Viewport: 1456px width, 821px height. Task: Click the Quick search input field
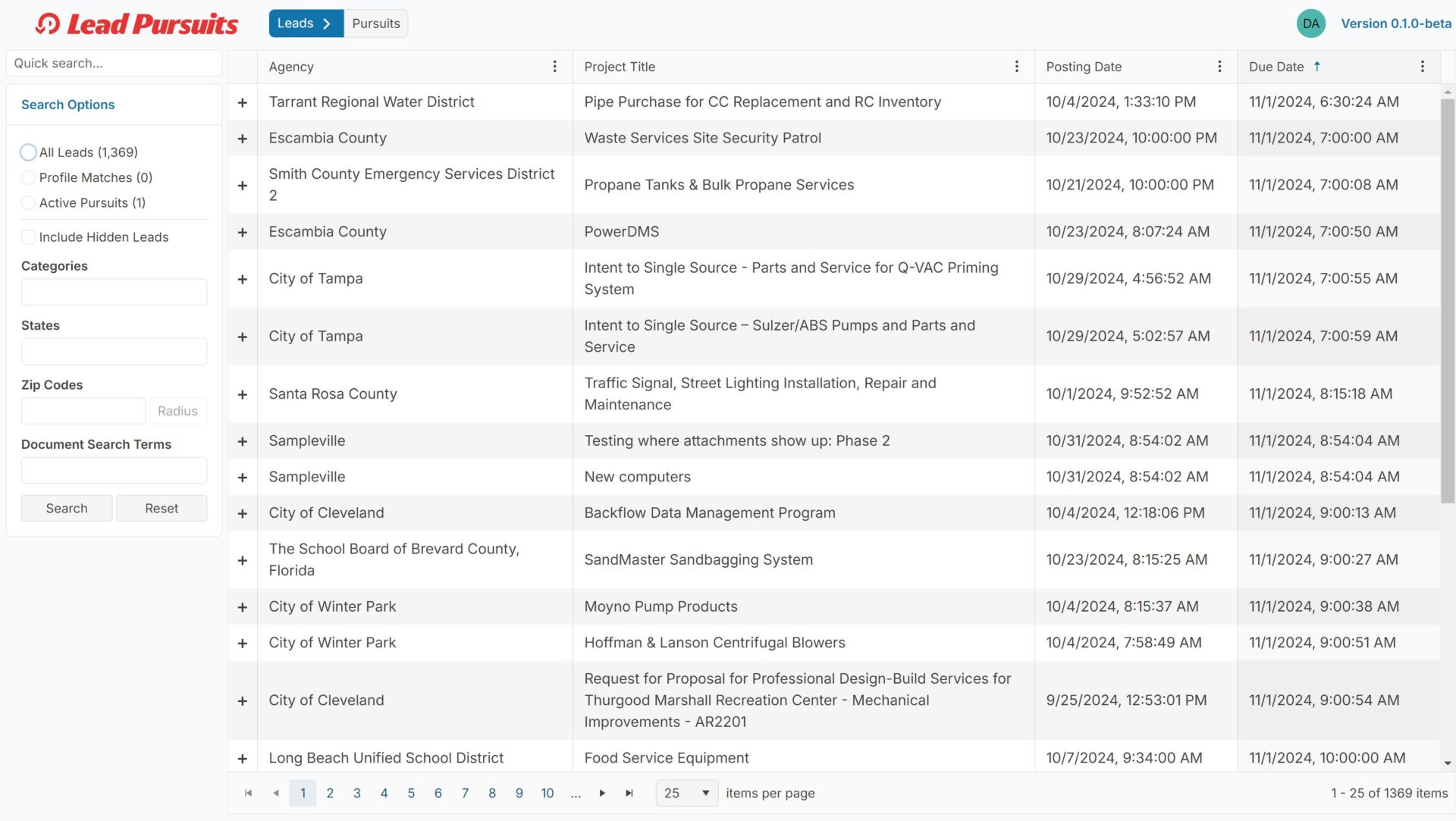(114, 63)
